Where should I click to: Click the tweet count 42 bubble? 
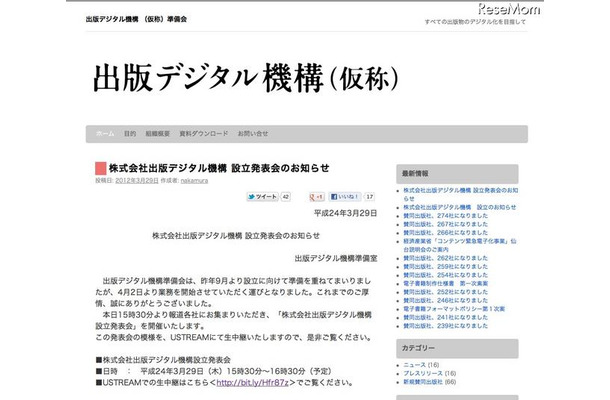[286, 197]
